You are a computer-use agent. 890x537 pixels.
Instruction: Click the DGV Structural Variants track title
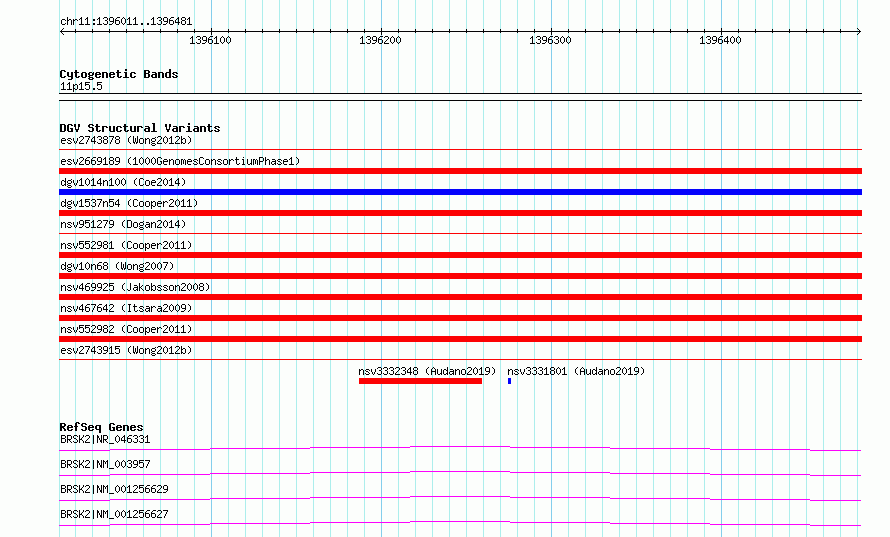coord(140,128)
